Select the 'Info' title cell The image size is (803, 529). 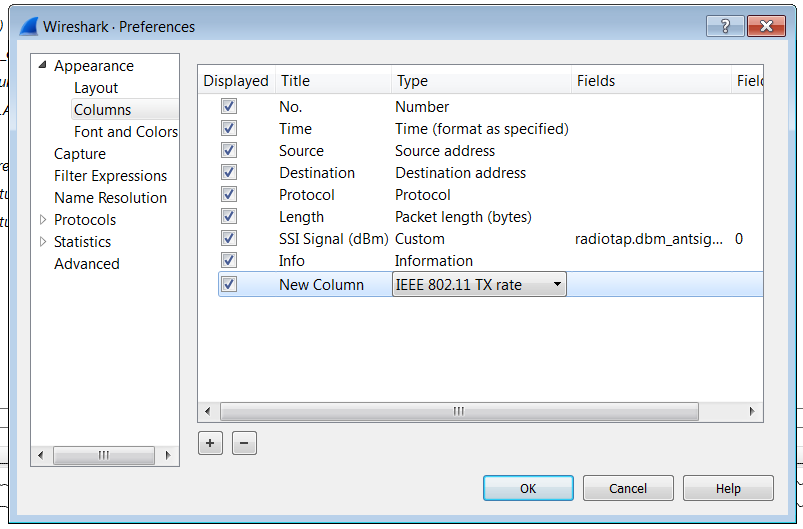tap(291, 261)
